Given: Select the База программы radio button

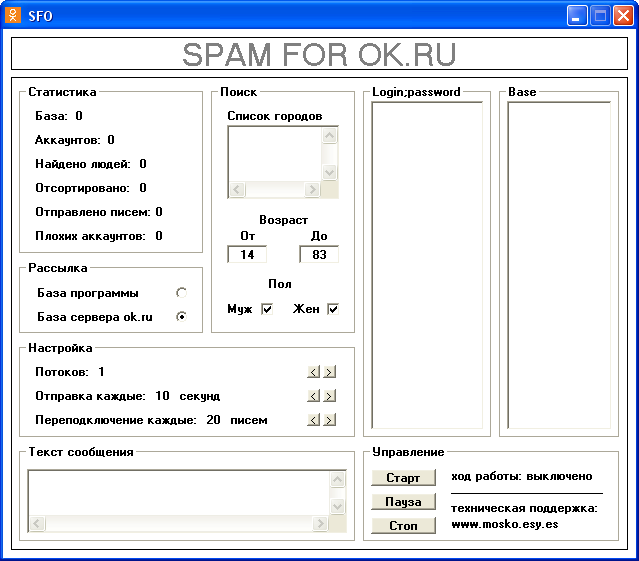Looking at the screenshot, I should (181, 293).
